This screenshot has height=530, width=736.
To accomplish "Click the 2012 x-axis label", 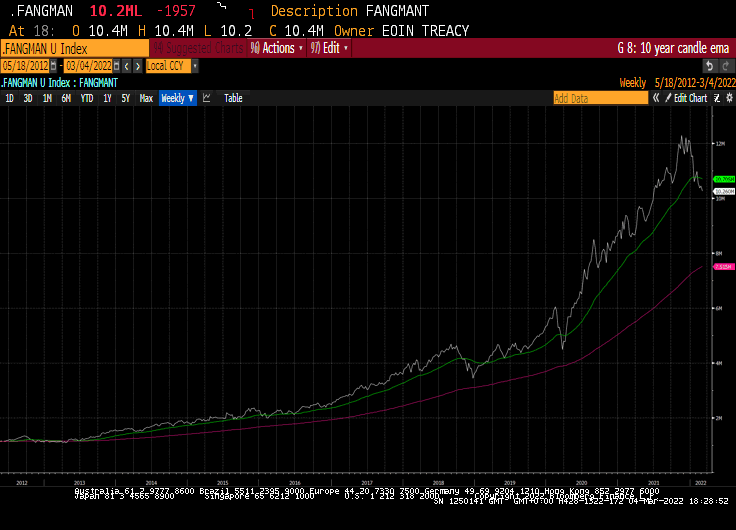I will pos(22,483).
